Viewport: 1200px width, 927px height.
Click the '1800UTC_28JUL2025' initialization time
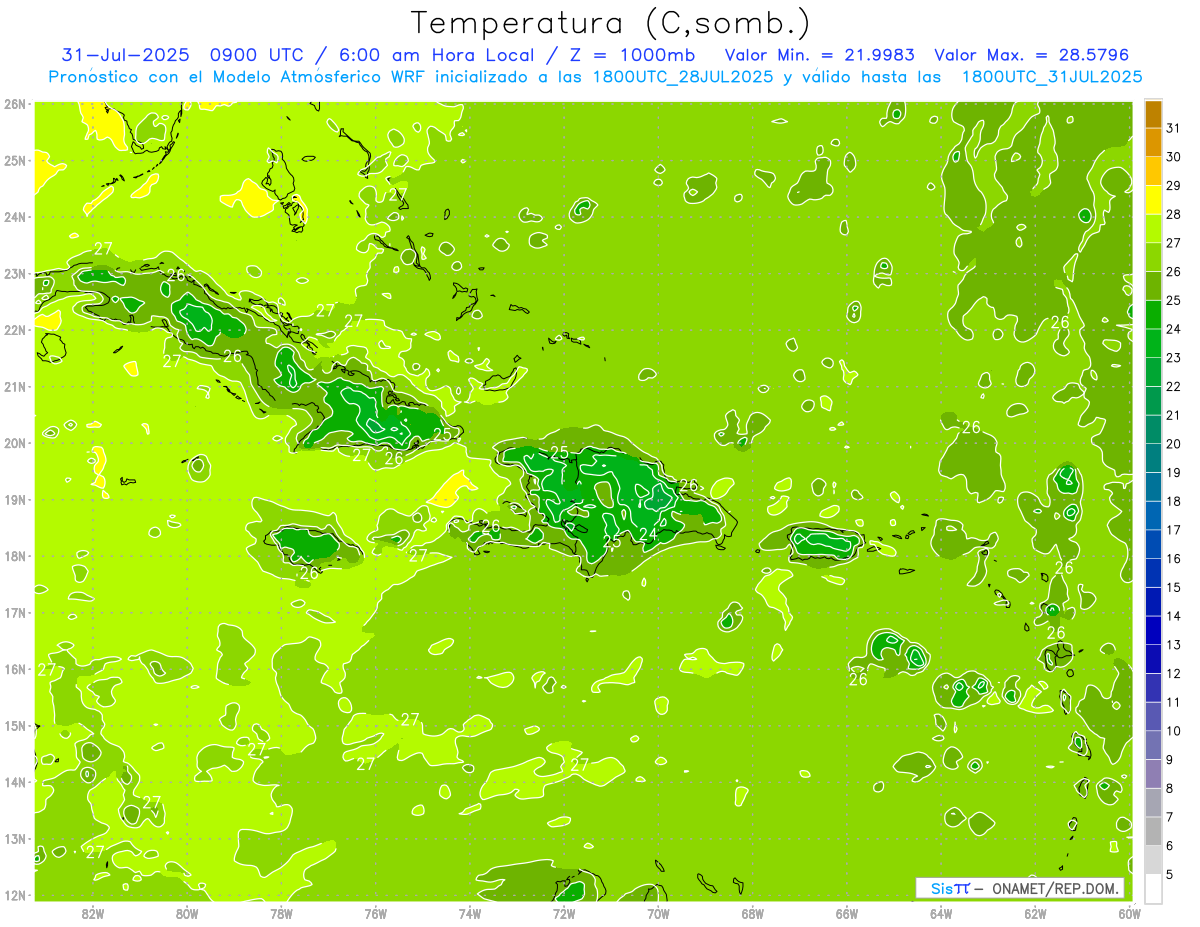click(x=682, y=76)
